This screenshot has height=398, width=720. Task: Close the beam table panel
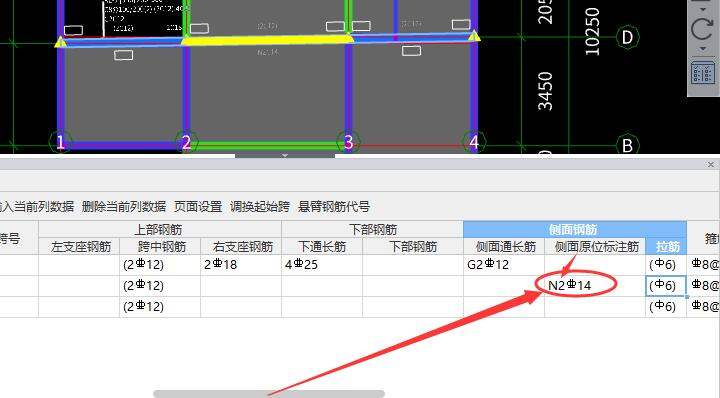click(711, 164)
